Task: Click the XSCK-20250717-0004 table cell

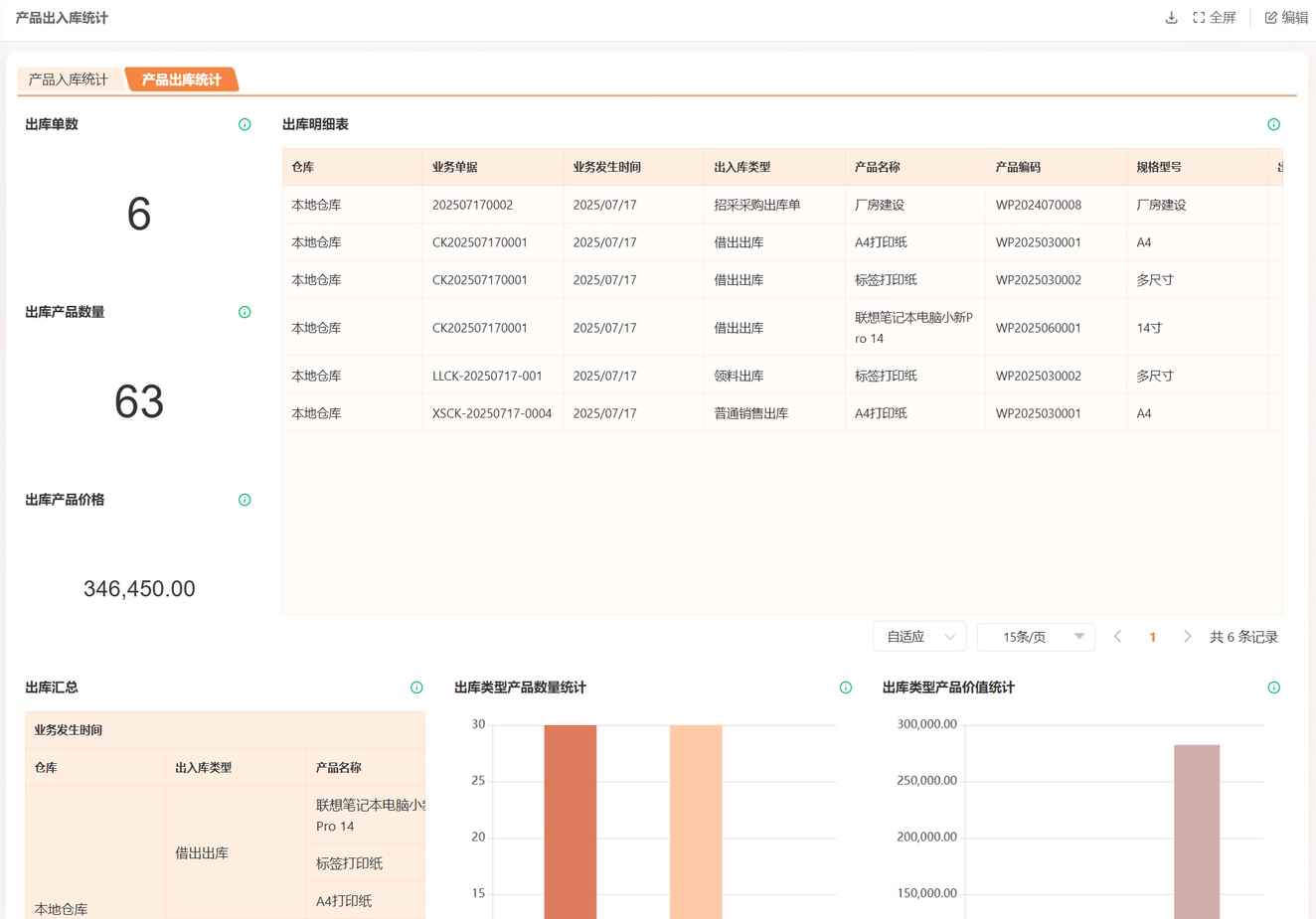Action: point(492,413)
